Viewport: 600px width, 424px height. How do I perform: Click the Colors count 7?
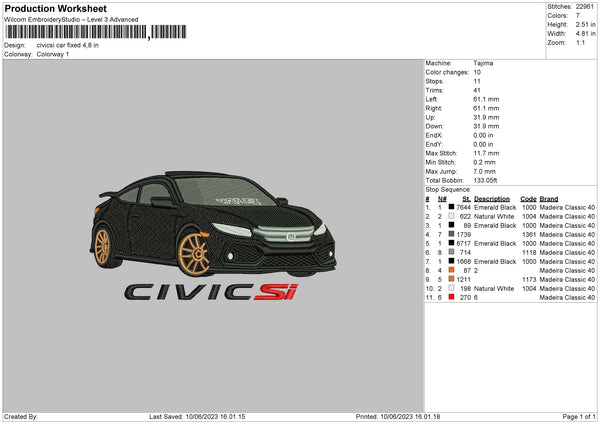coord(578,16)
